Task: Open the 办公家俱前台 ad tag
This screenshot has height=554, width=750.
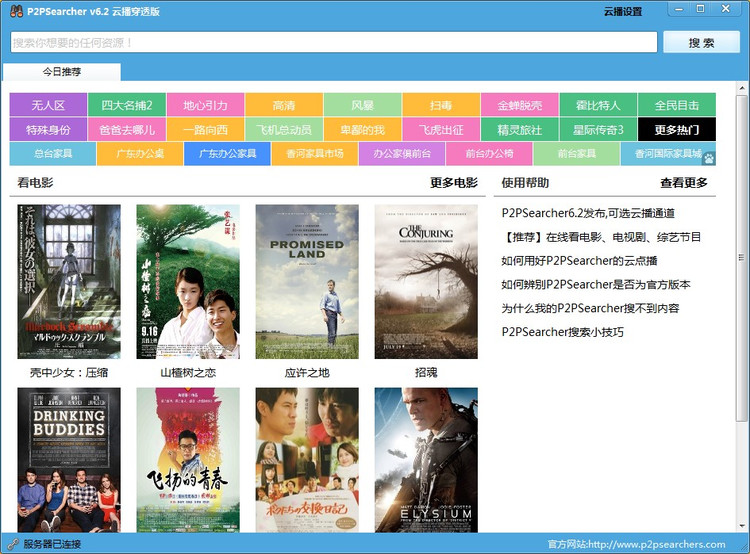Action: 402,154
